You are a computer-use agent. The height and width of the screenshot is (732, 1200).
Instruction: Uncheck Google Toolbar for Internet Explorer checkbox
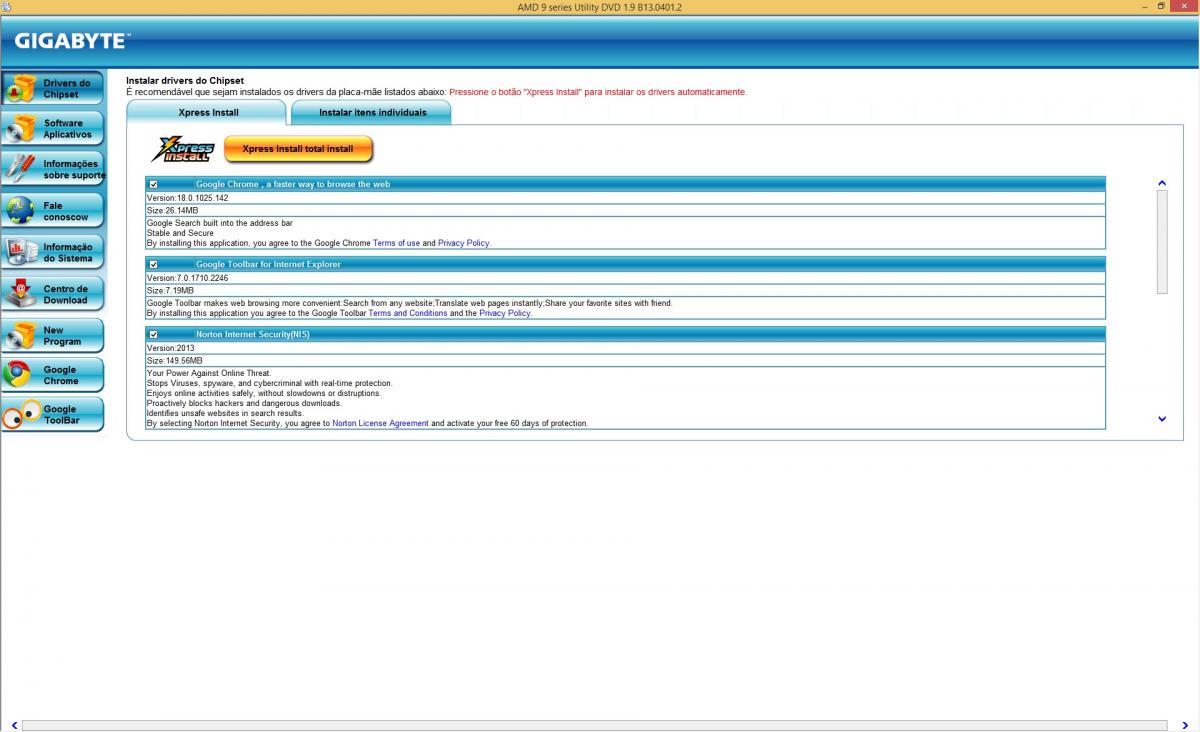pyautogui.click(x=153, y=264)
